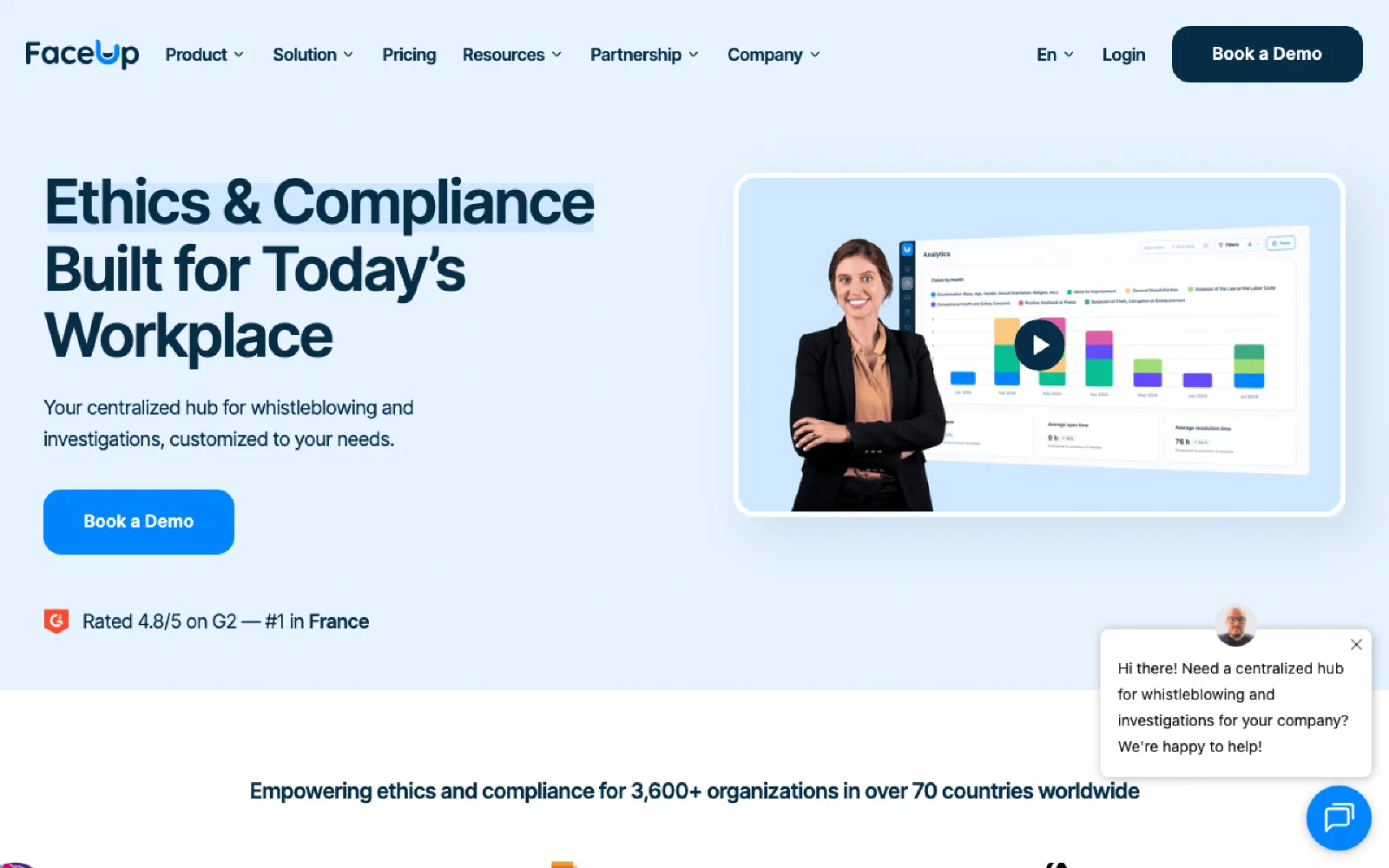Select Pricing in the navigation bar
The width and height of the screenshot is (1389, 868).
pos(408,55)
